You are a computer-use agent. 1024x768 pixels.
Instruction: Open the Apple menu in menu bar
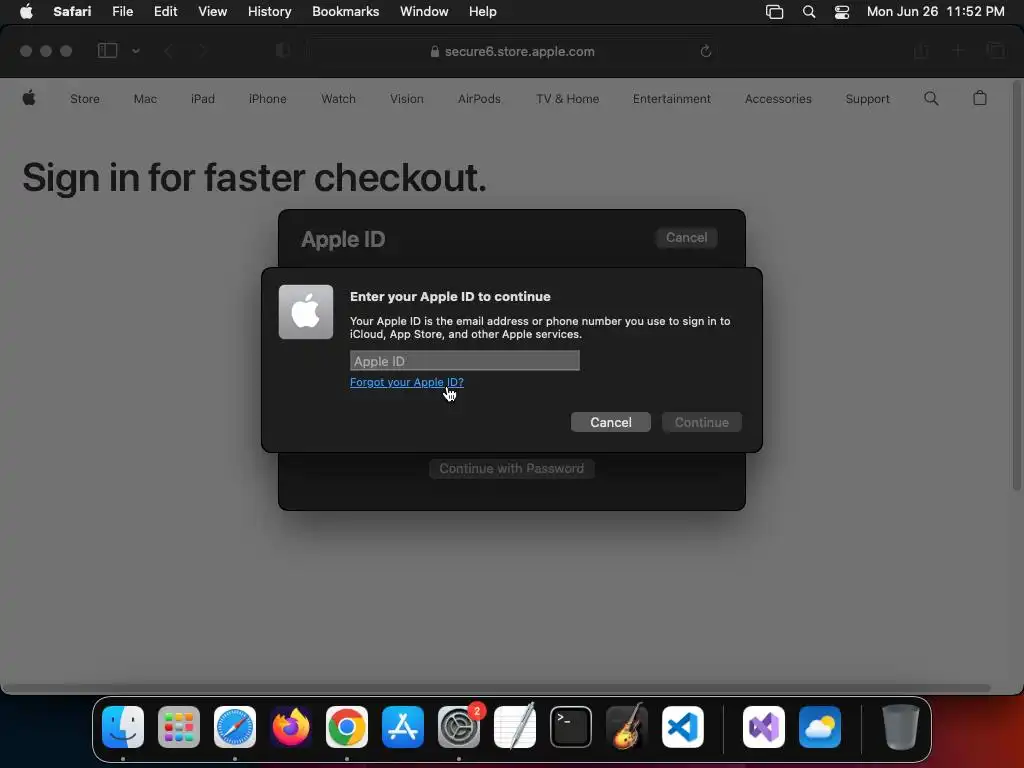(x=26, y=11)
